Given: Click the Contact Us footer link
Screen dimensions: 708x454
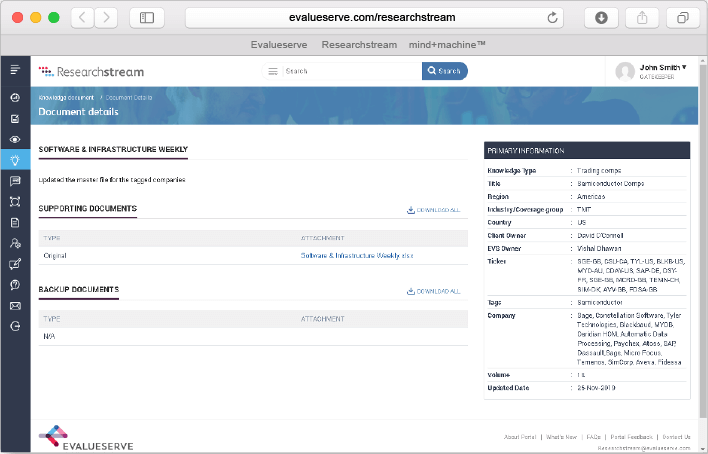Looking at the screenshot, I should tap(676, 437).
